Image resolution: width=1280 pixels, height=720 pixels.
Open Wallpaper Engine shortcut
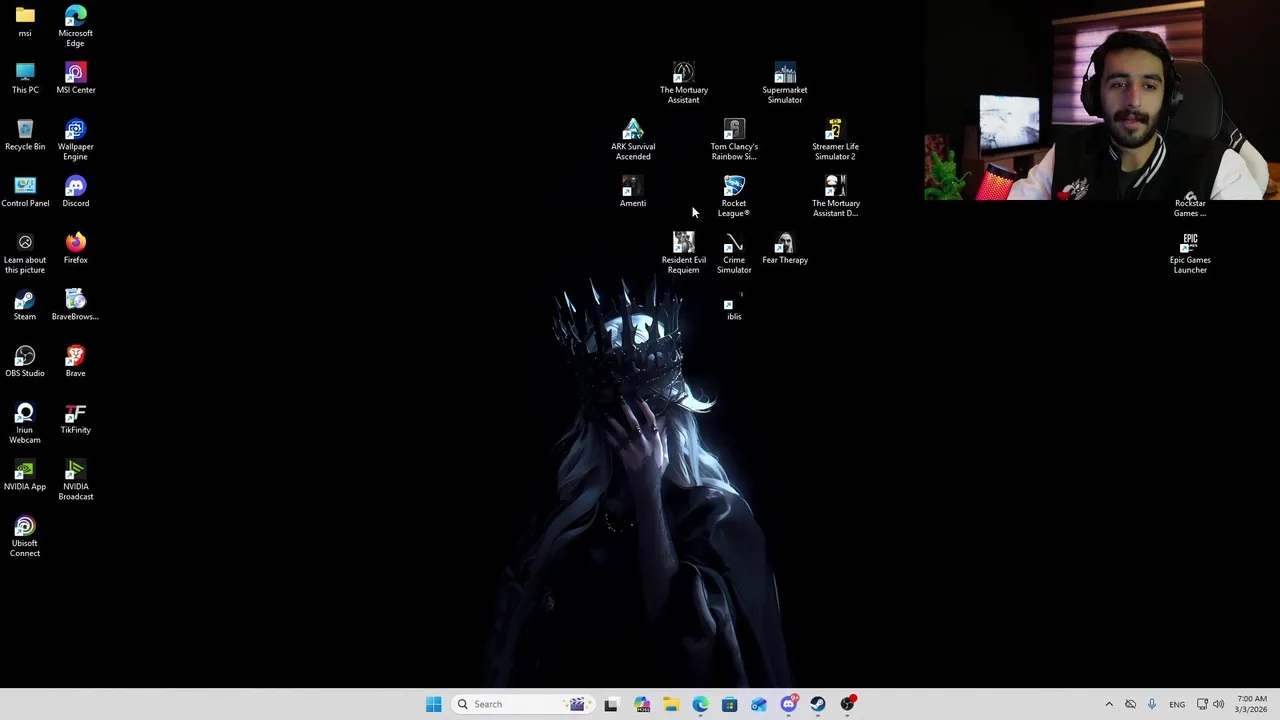[75, 140]
